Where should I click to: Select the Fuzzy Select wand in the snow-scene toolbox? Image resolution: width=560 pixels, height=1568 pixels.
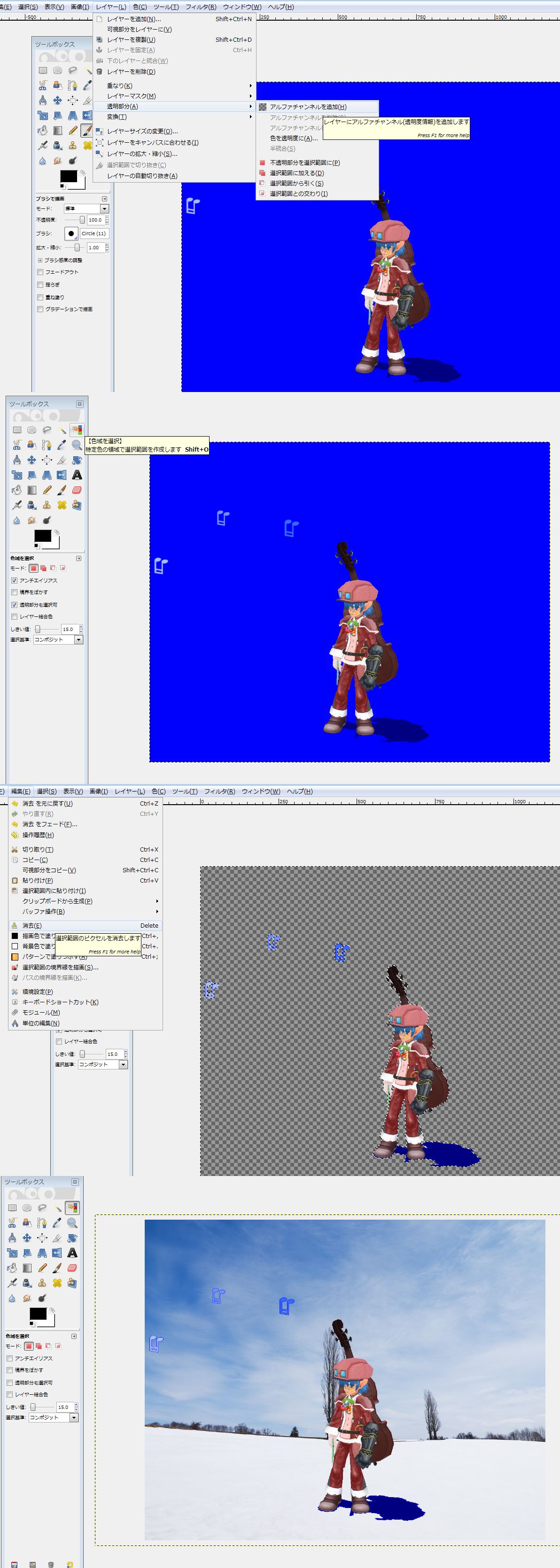pos(57,1207)
